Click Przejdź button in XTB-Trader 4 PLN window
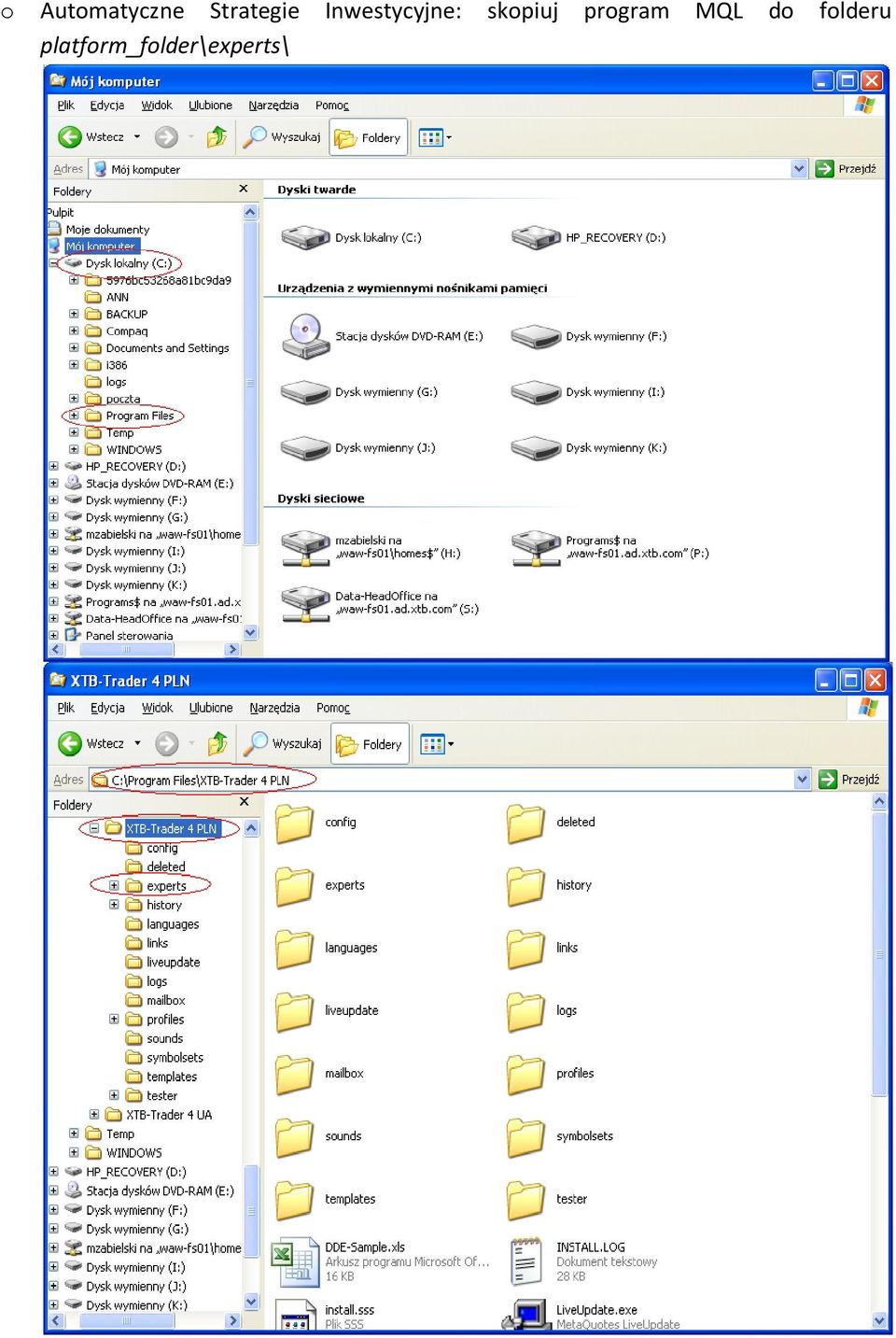The width and height of the screenshot is (896, 1338). [848, 780]
